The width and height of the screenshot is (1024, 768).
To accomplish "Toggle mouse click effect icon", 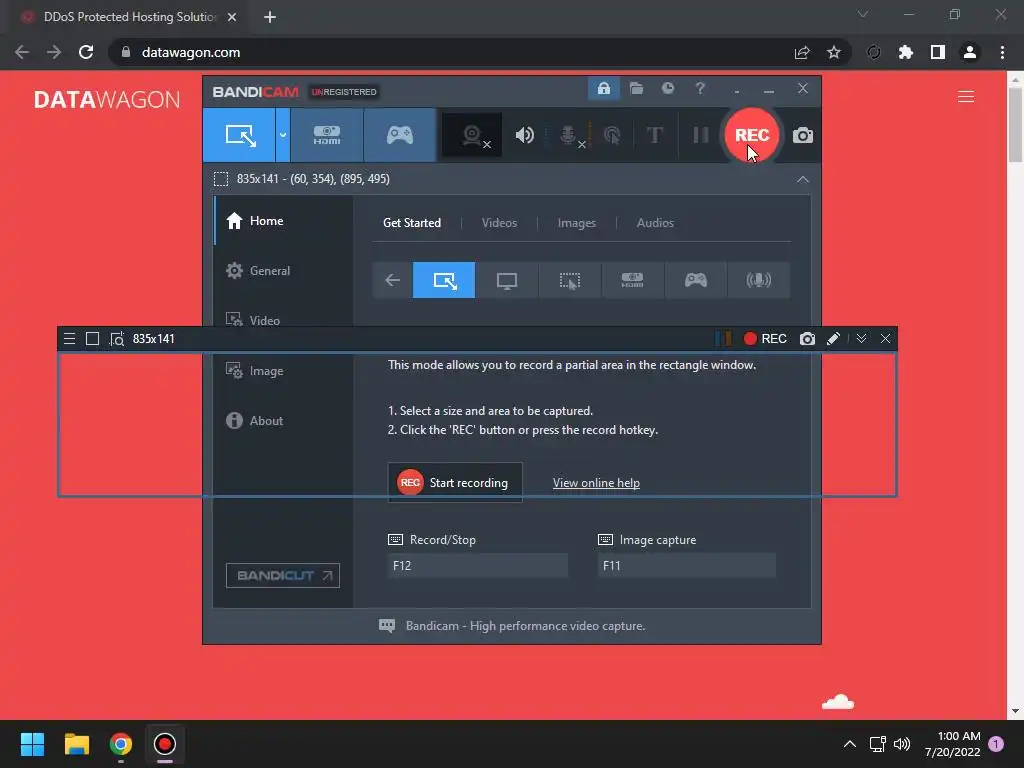I will (612, 135).
